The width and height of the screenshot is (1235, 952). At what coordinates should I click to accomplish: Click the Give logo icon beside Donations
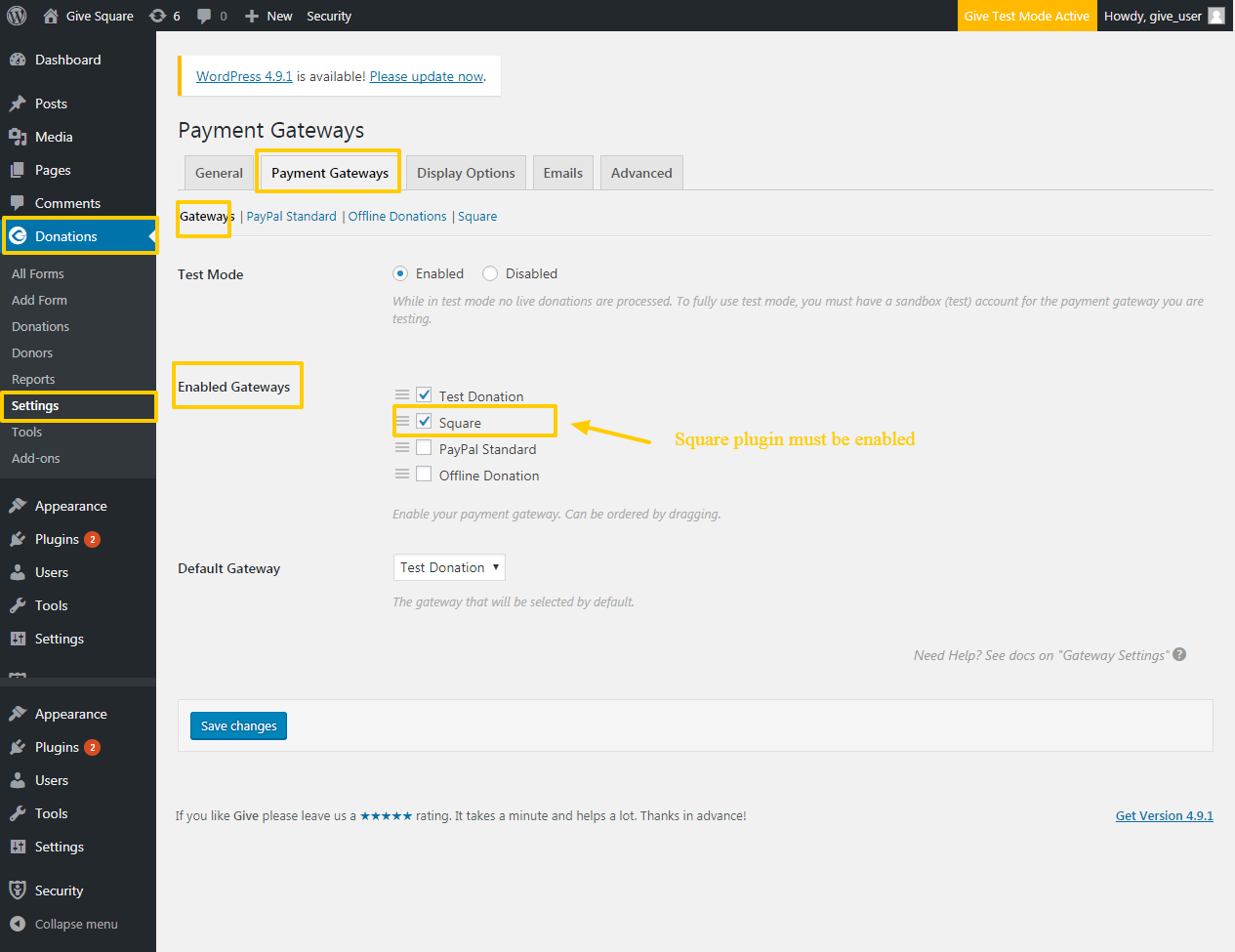(18, 236)
